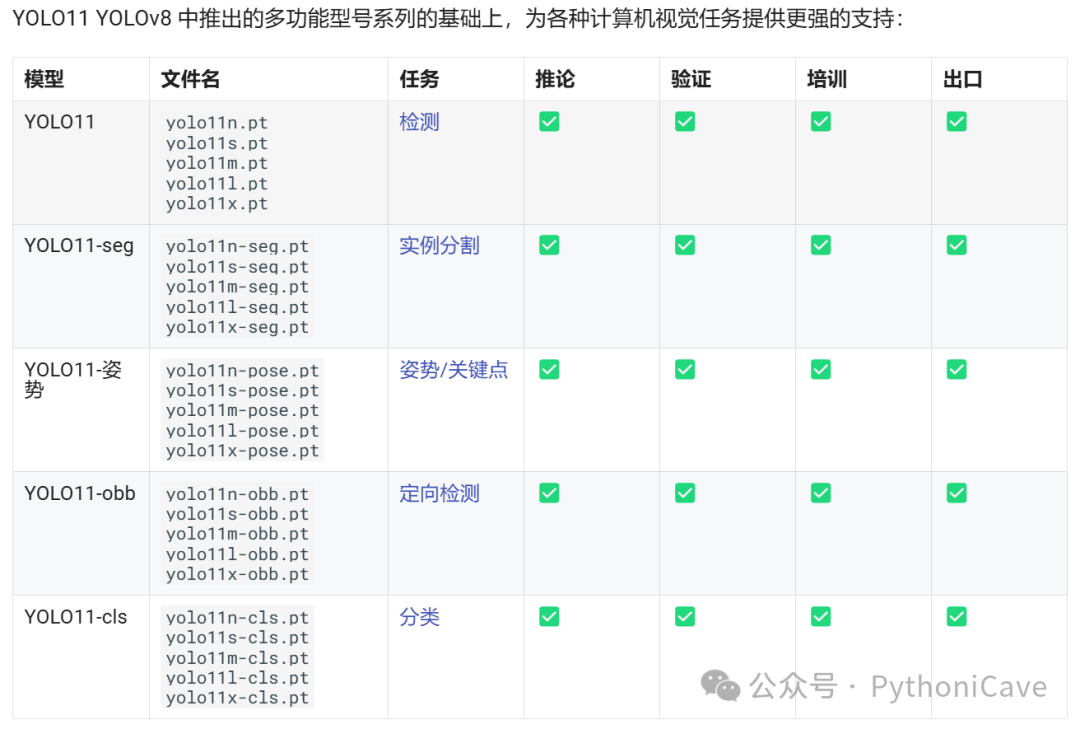Click the 出口 checkmark in the YOLO11-seg row

(956, 245)
